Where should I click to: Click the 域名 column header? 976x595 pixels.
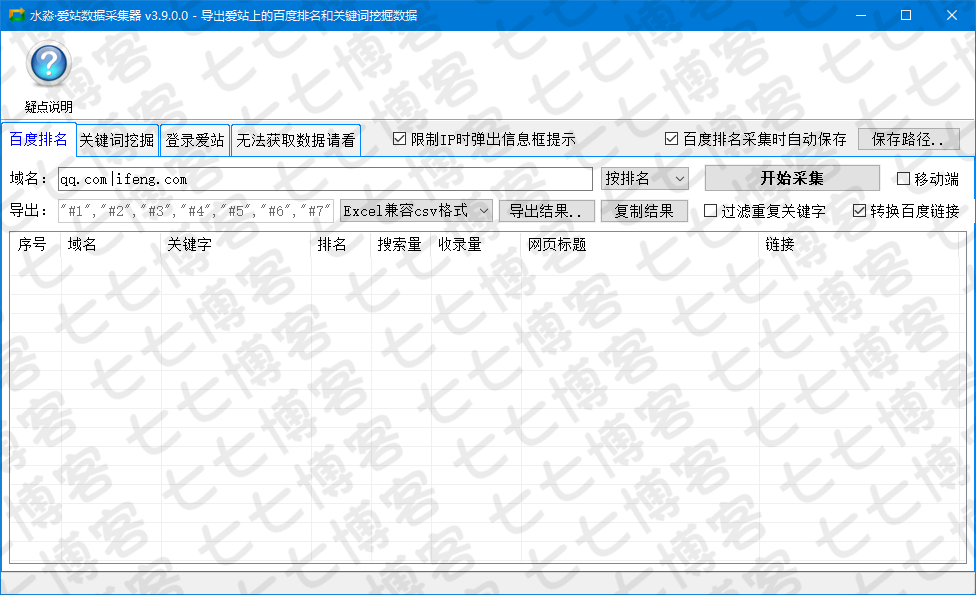point(111,245)
